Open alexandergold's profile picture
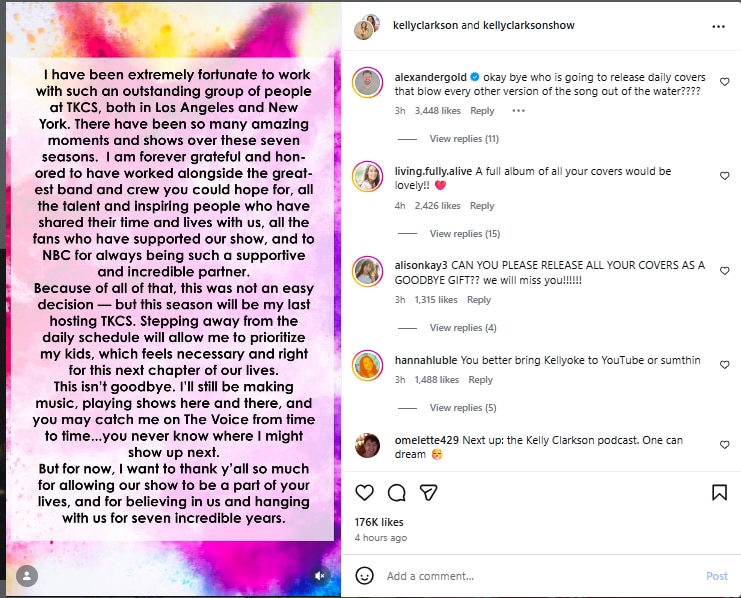Viewport: 741px width, 598px height. point(366,82)
